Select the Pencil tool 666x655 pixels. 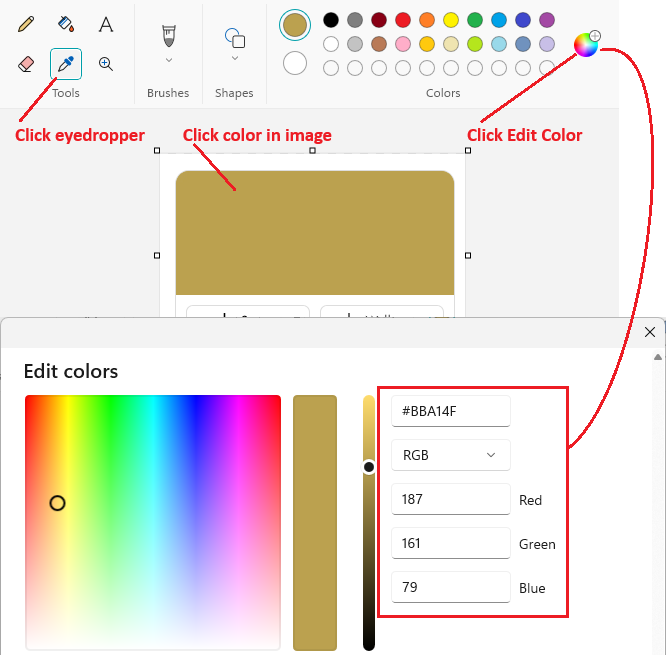(26, 24)
